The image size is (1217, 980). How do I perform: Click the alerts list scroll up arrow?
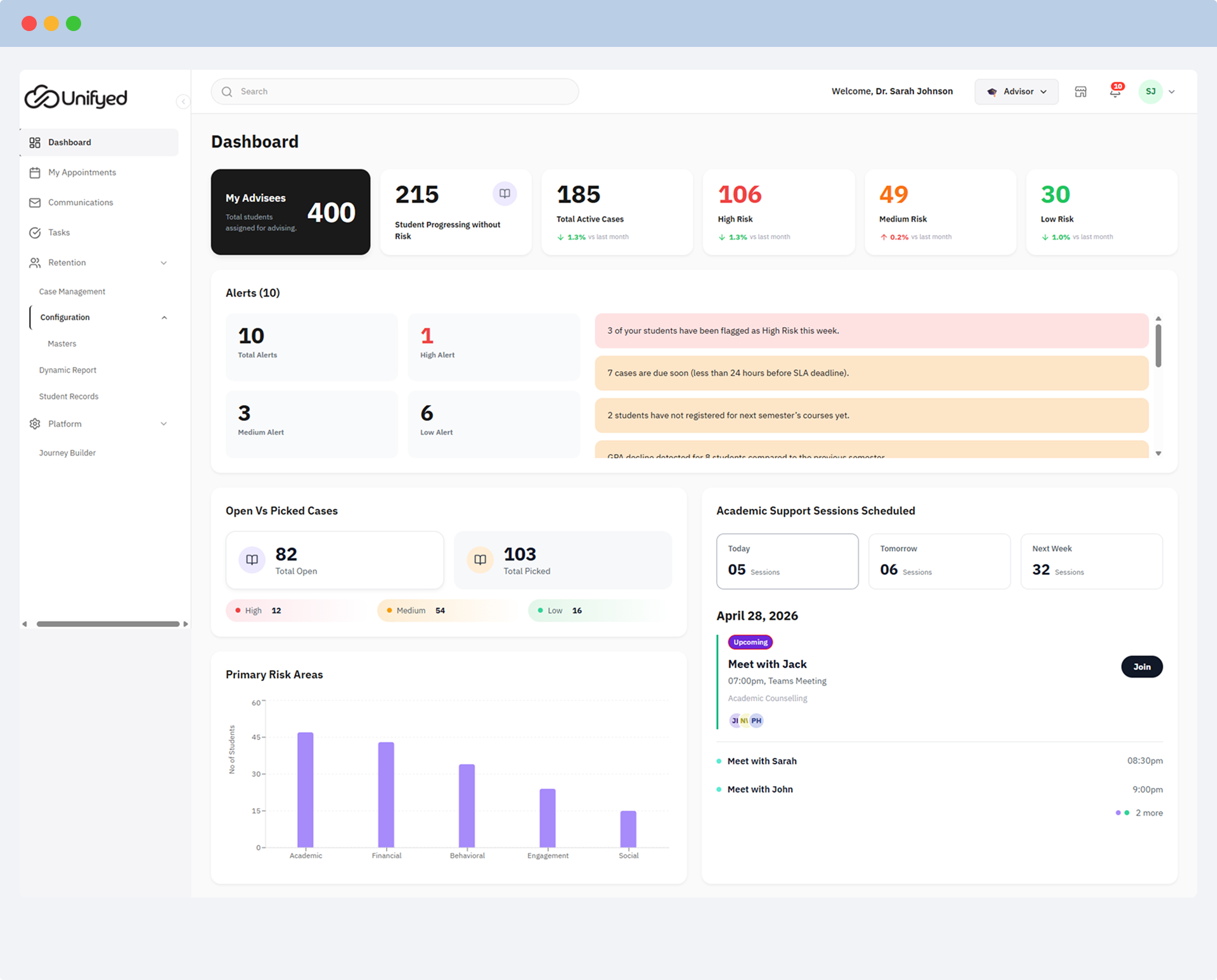coord(1158,319)
